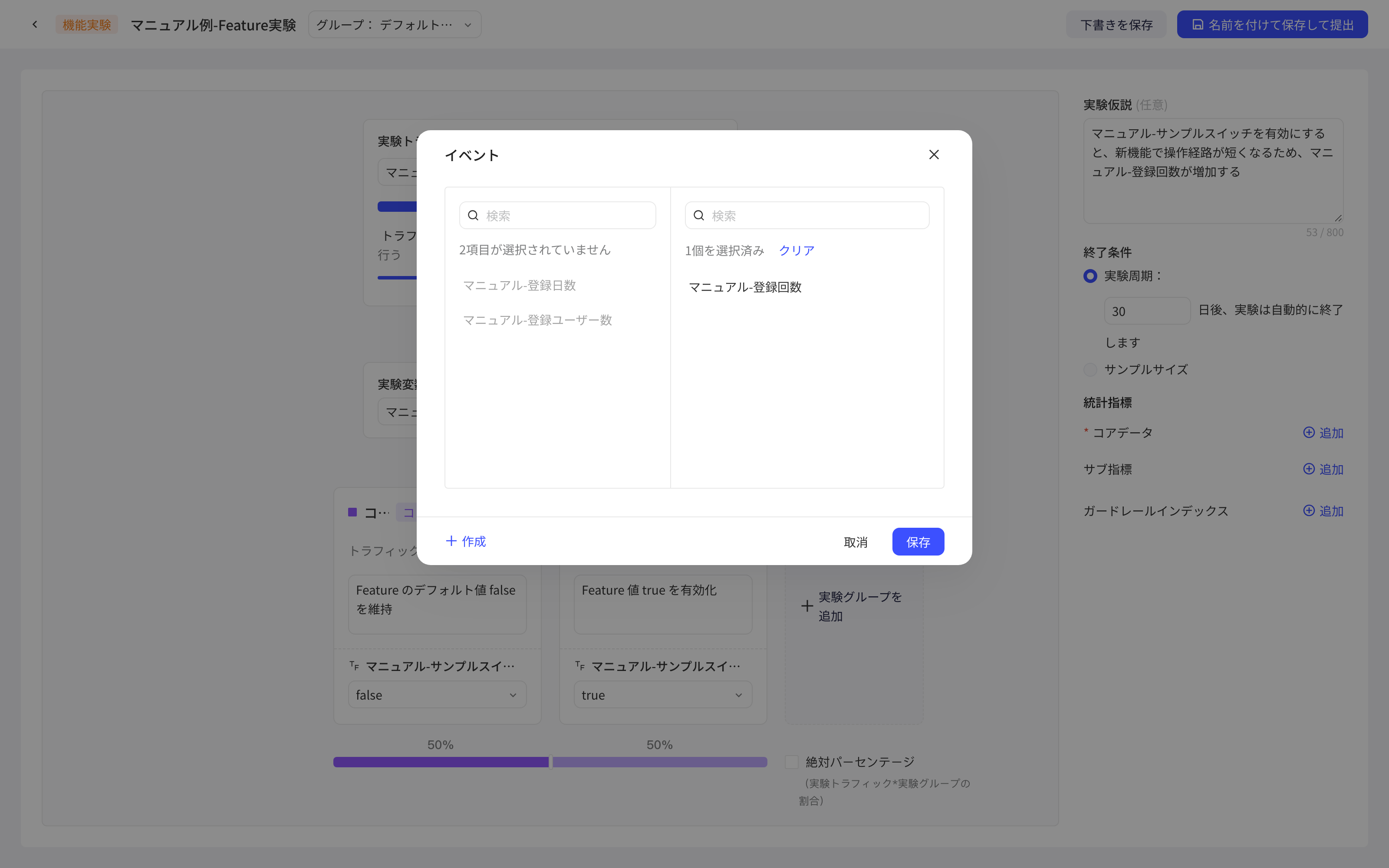Click the right lighter 50% traffic bar

point(659,762)
